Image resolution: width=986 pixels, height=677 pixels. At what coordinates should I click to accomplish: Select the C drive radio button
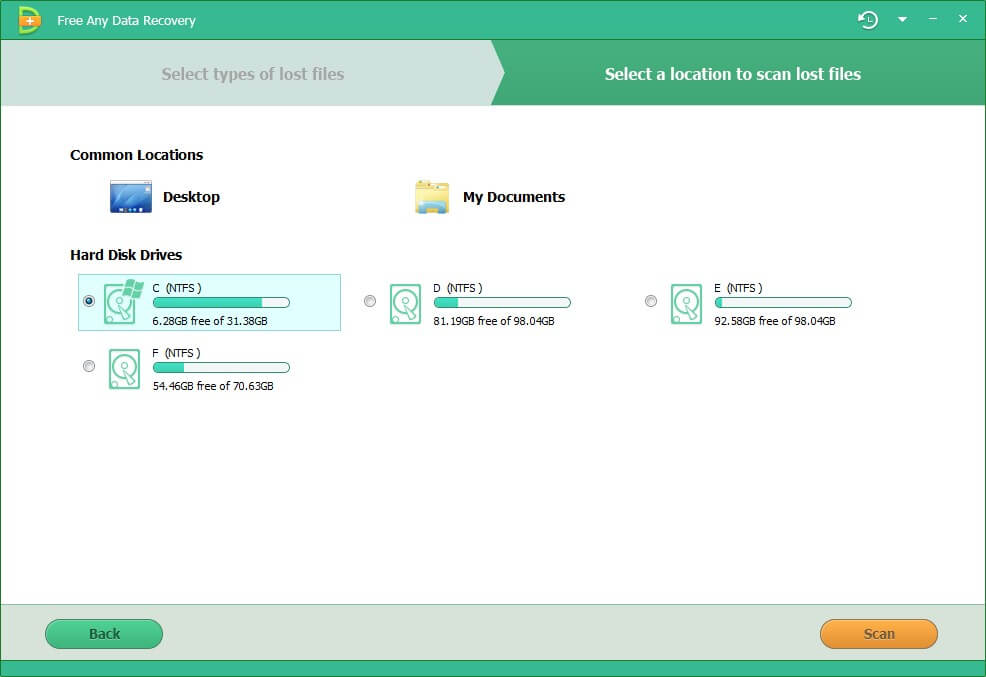(89, 301)
